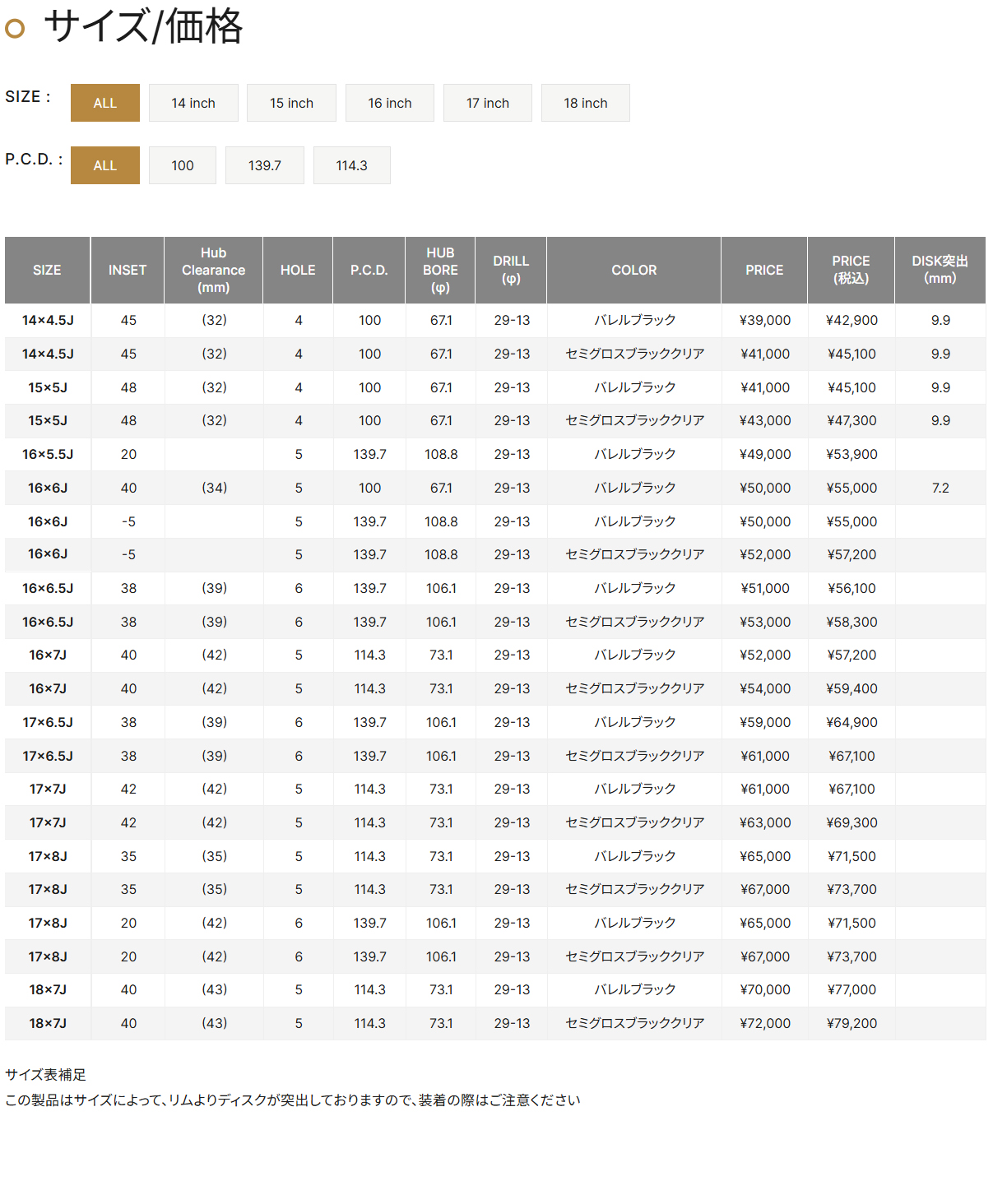The height and width of the screenshot is (1204, 993).
Task: Choose the 16 inch size filter
Action: [x=389, y=103]
